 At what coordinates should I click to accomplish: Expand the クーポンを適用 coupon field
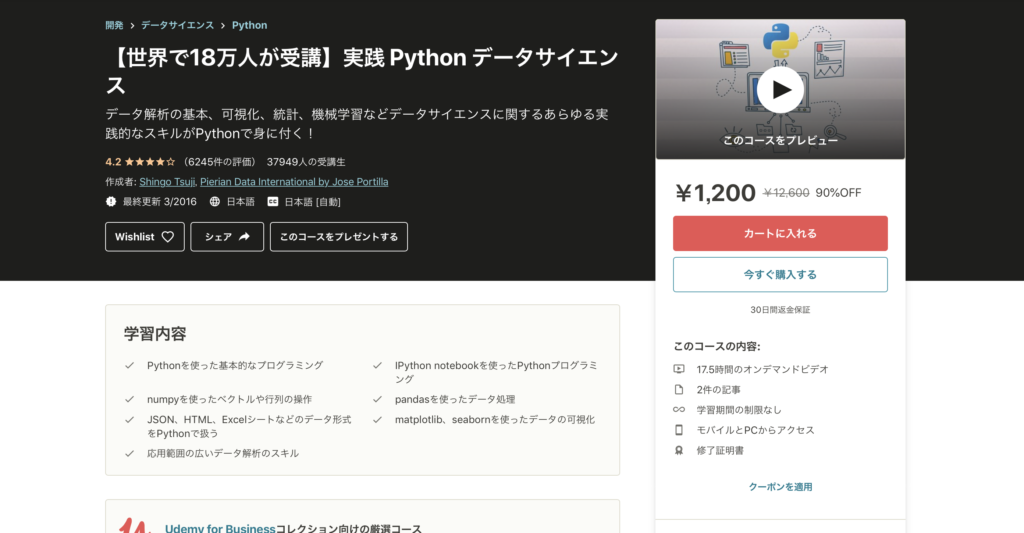780,487
